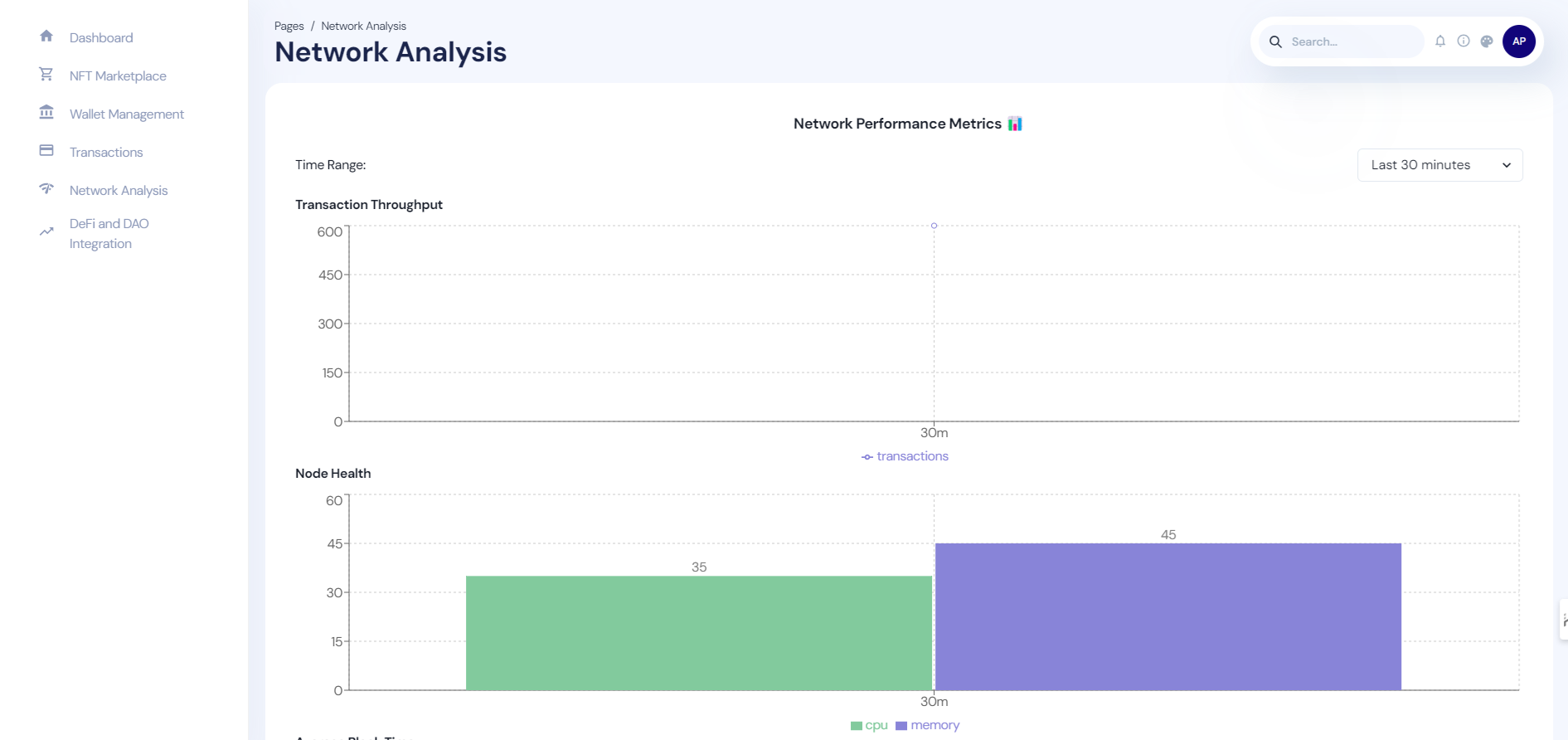The height and width of the screenshot is (740, 1568).
Task: Open the Last 30 minutes dropdown
Action: click(x=1439, y=165)
